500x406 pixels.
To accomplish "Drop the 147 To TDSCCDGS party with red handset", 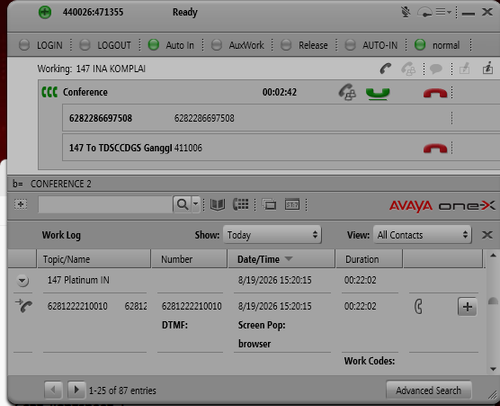I will pyautogui.click(x=435, y=148).
